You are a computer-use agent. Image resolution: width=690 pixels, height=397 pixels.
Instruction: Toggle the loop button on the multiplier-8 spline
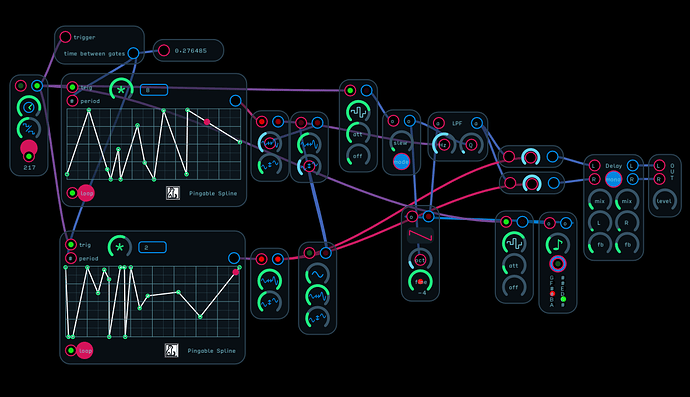pos(86,193)
